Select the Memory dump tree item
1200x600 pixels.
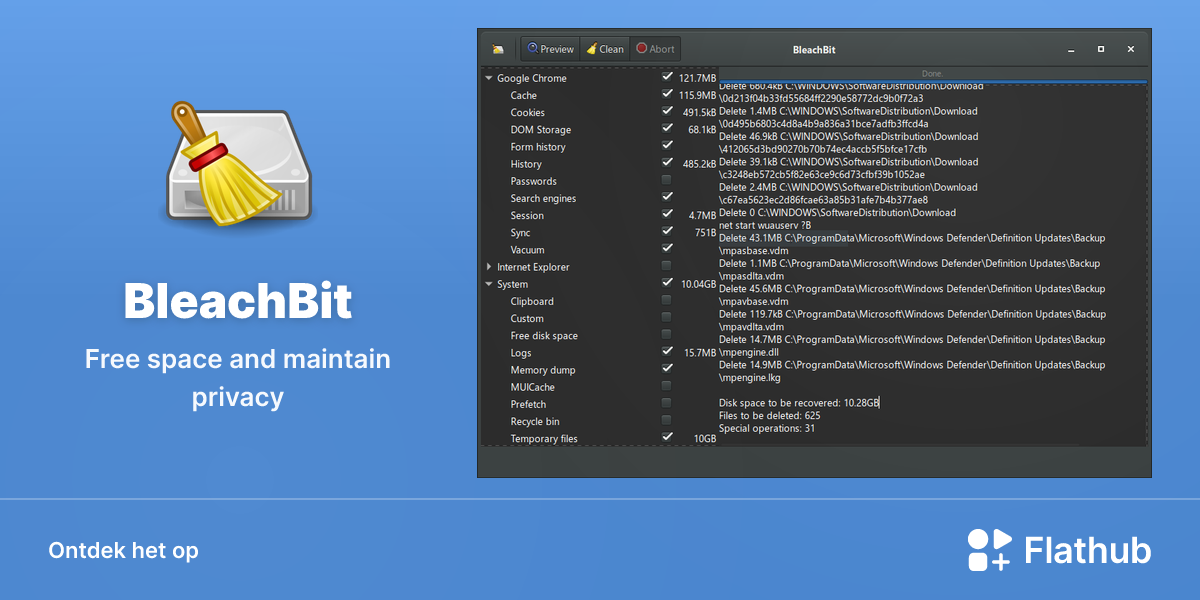point(543,370)
